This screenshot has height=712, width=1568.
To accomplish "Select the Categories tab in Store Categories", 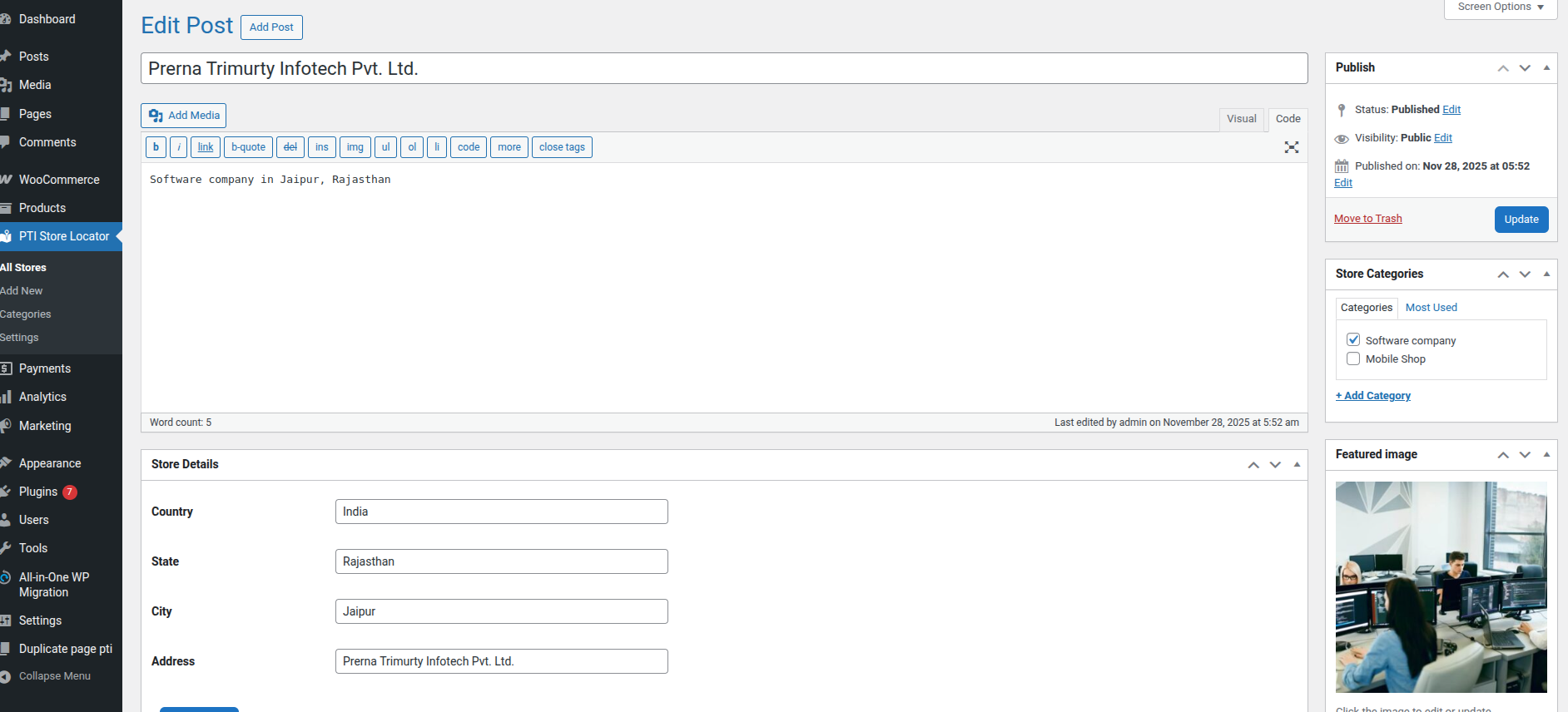I will point(1367,308).
